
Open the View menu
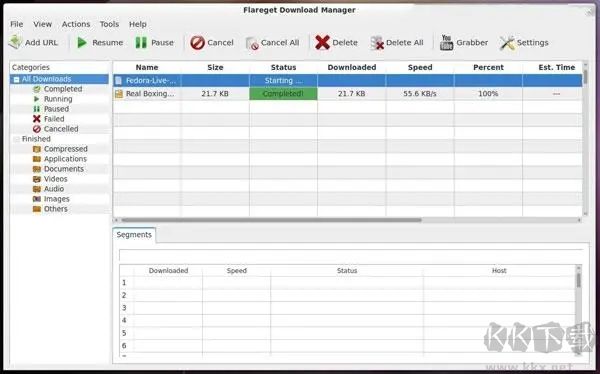point(42,24)
